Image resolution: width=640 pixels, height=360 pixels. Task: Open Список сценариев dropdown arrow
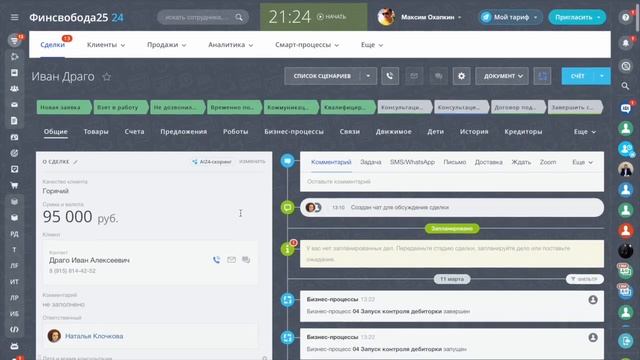click(368, 76)
